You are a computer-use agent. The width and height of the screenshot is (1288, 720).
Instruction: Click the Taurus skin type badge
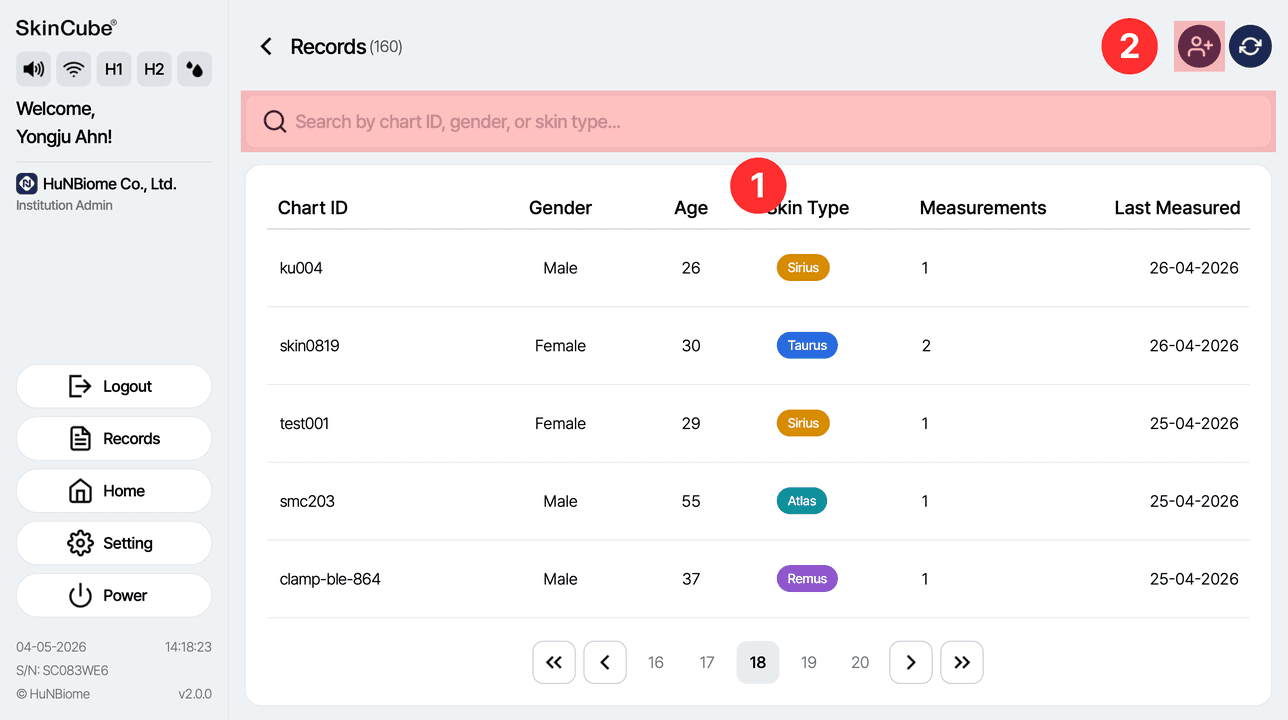click(x=807, y=346)
